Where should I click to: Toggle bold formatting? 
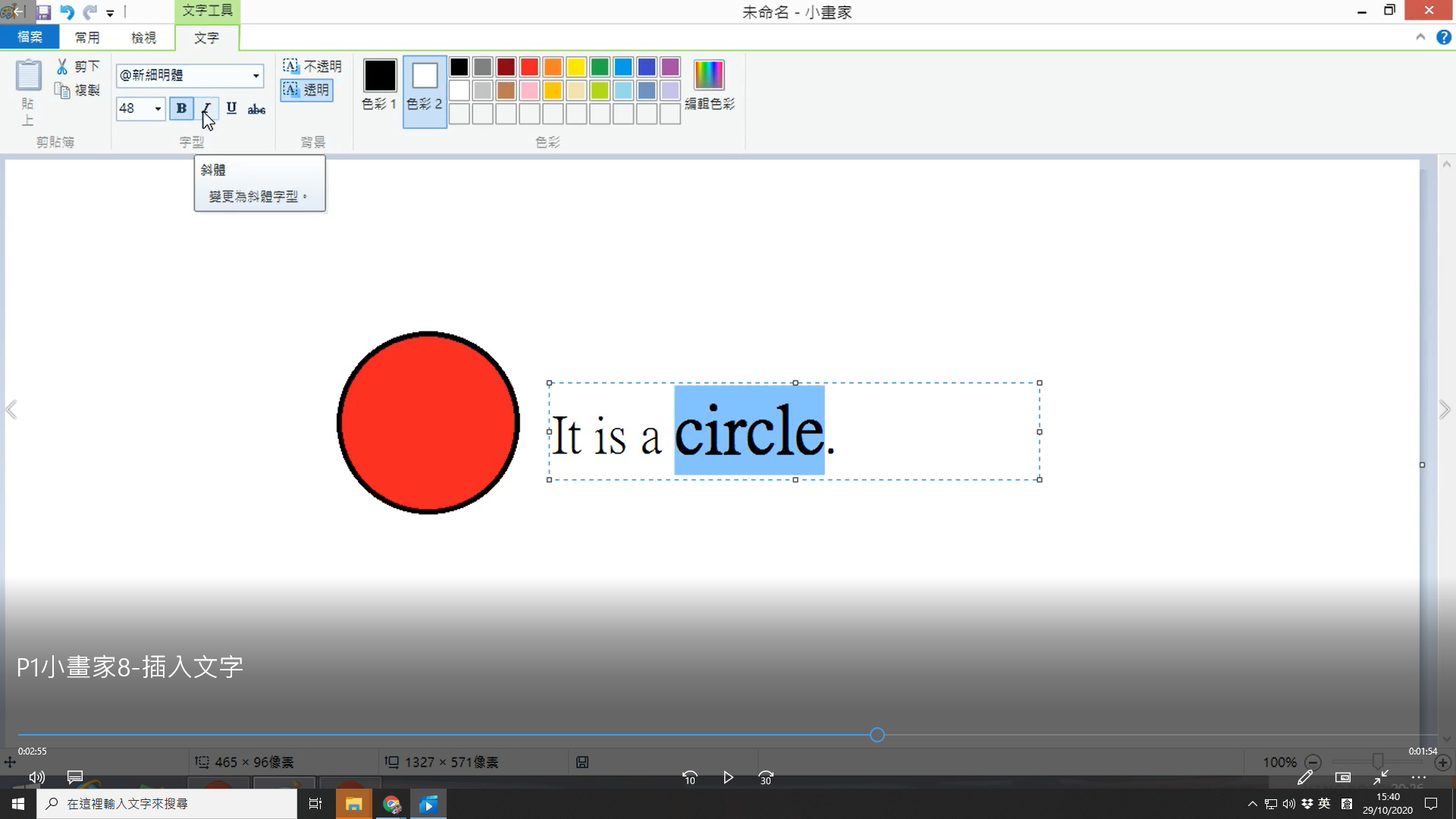(181, 108)
